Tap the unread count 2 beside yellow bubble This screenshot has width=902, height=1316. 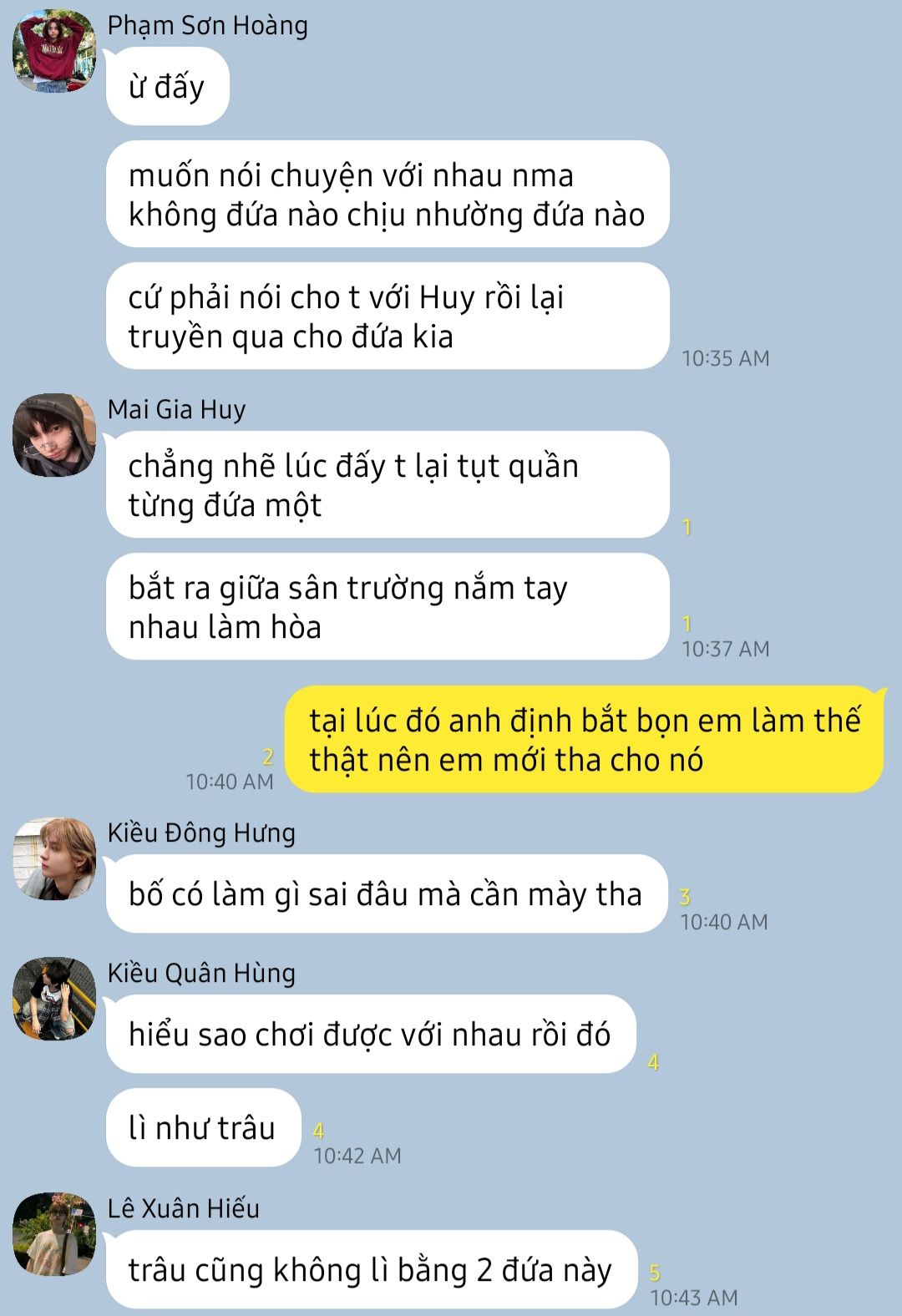[268, 757]
